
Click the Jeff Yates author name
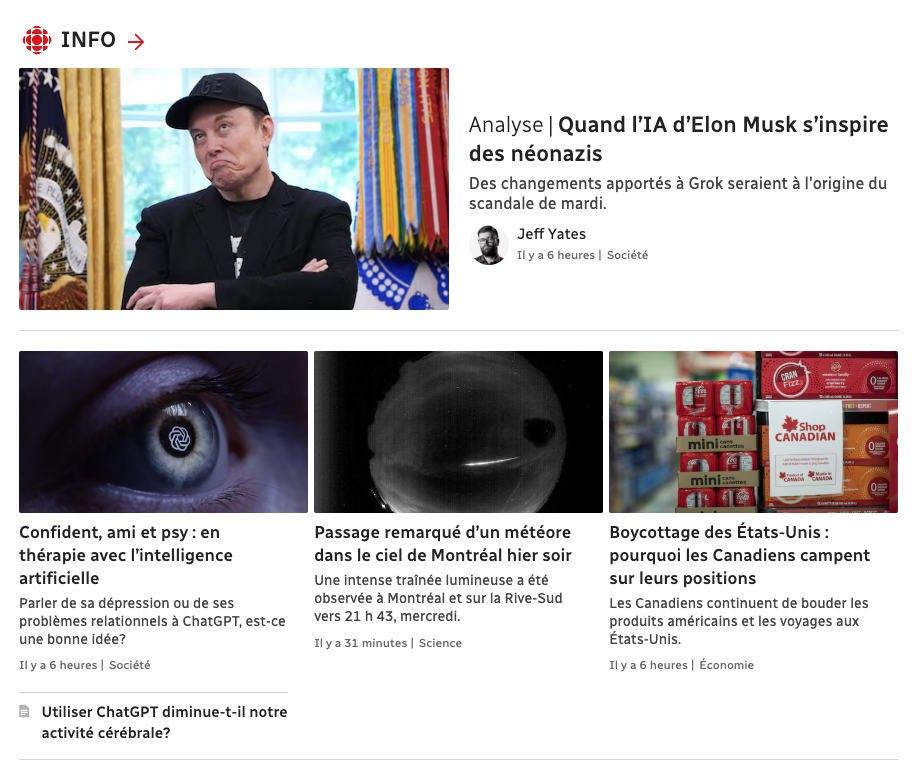point(551,234)
